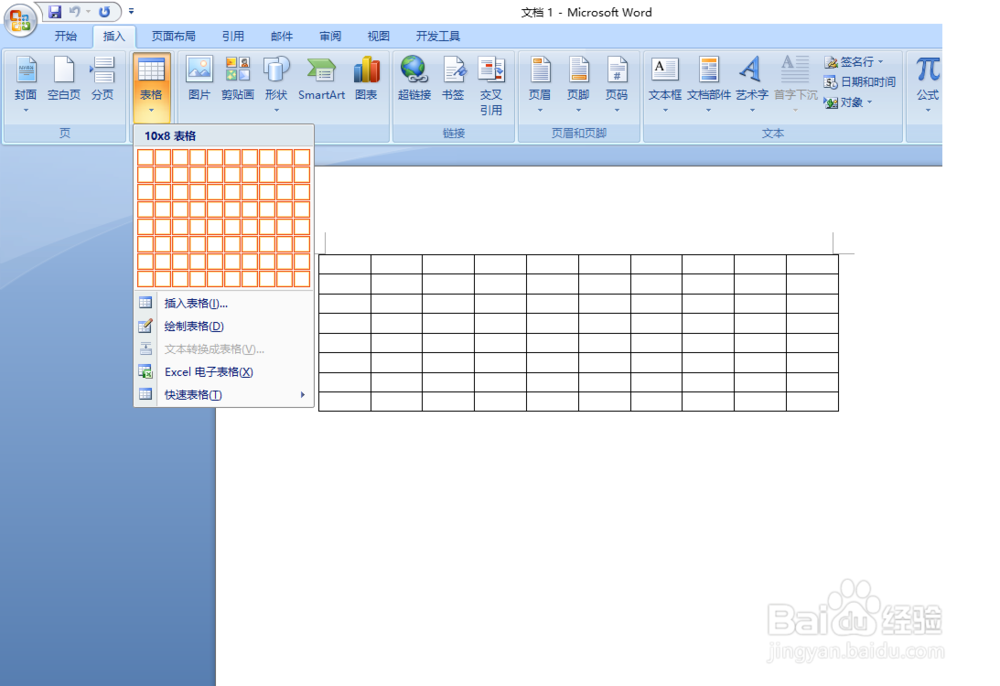The image size is (1000, 686).
Task: Open undo history dropdown arrow
Action: click(88, 11)
